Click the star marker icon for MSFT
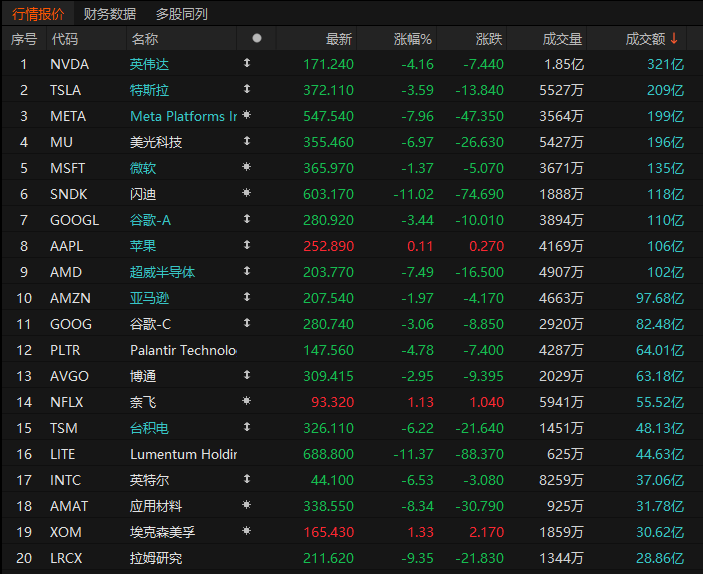 click(247, 167)
